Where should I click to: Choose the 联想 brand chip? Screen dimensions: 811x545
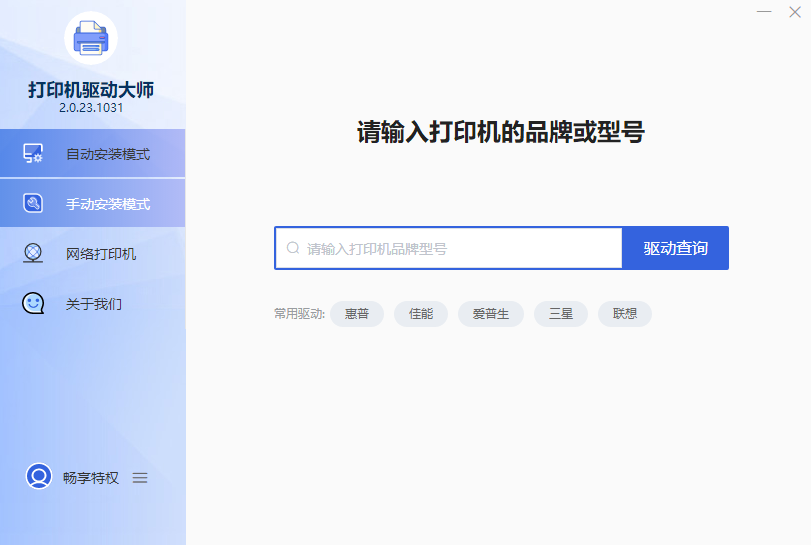point(625,314)
